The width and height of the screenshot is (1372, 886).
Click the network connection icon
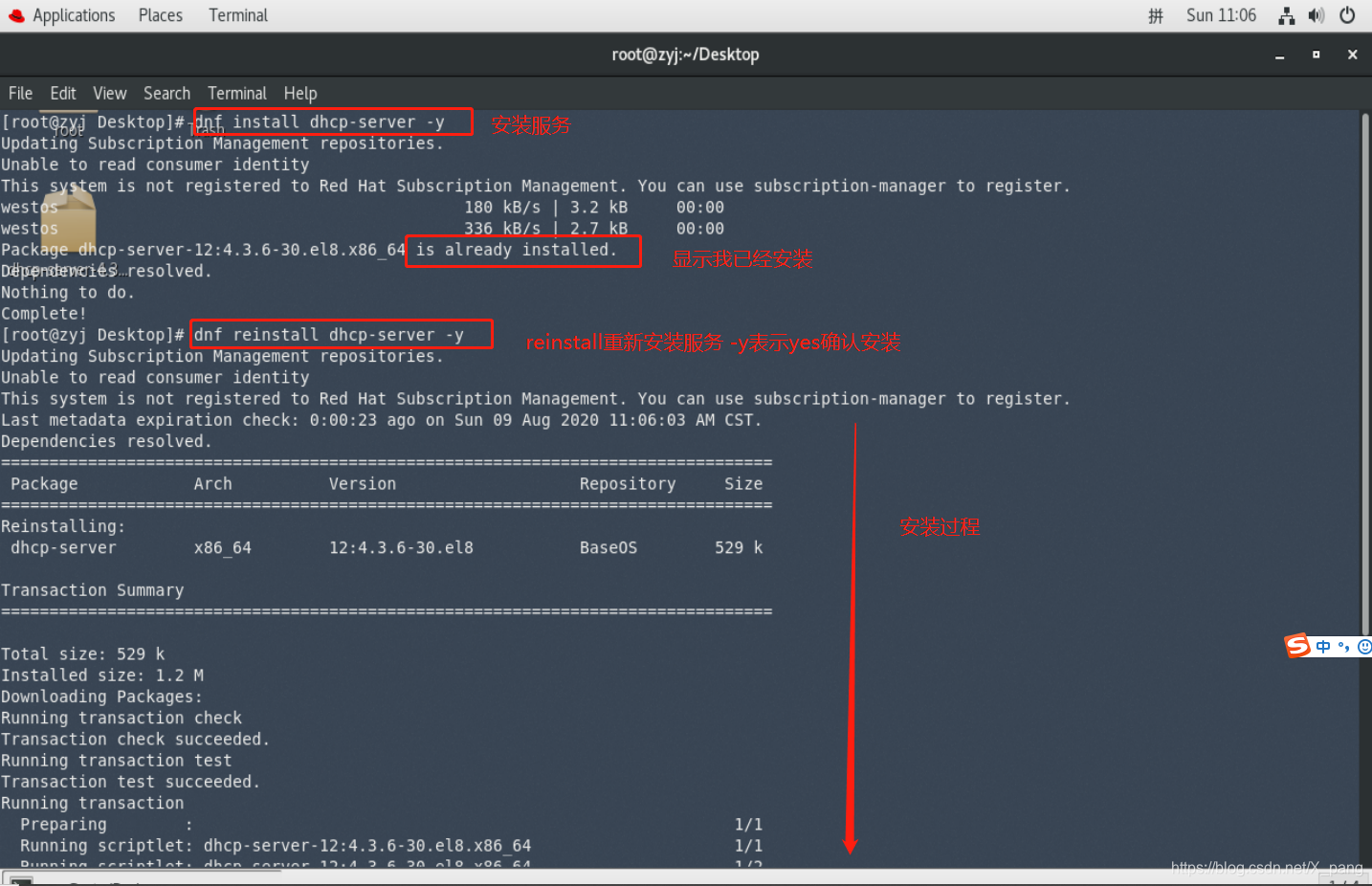click(1287, 15)
